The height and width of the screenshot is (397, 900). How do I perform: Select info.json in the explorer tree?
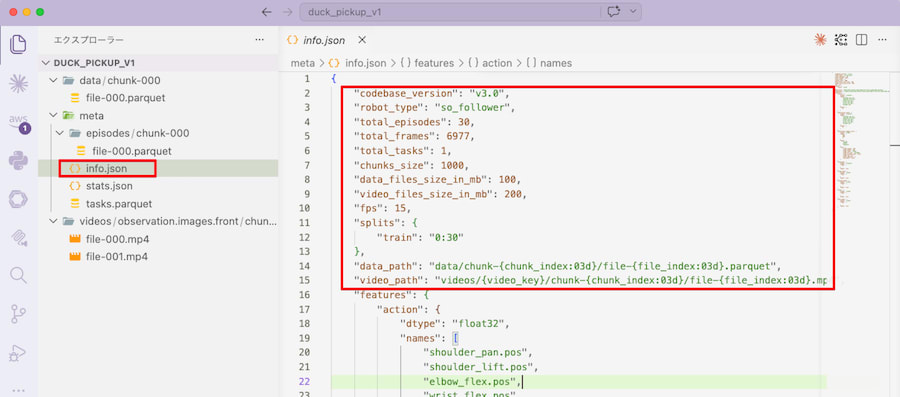[106, 169]
